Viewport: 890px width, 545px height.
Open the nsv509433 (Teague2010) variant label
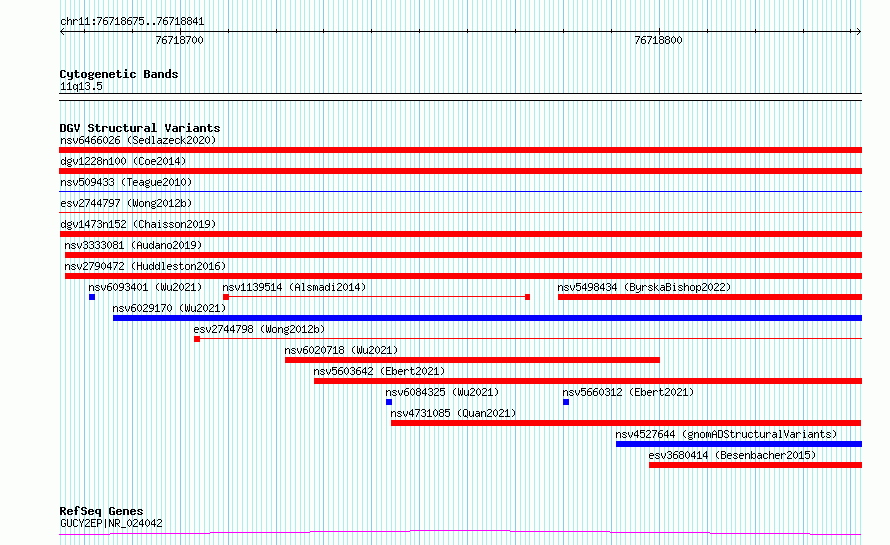tap(126, 182)
